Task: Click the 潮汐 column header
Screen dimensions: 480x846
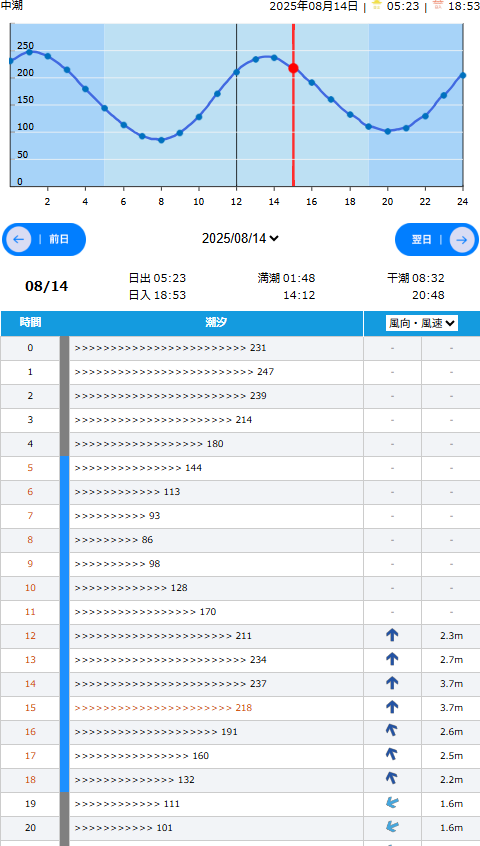Action: (x=216, y=323)
